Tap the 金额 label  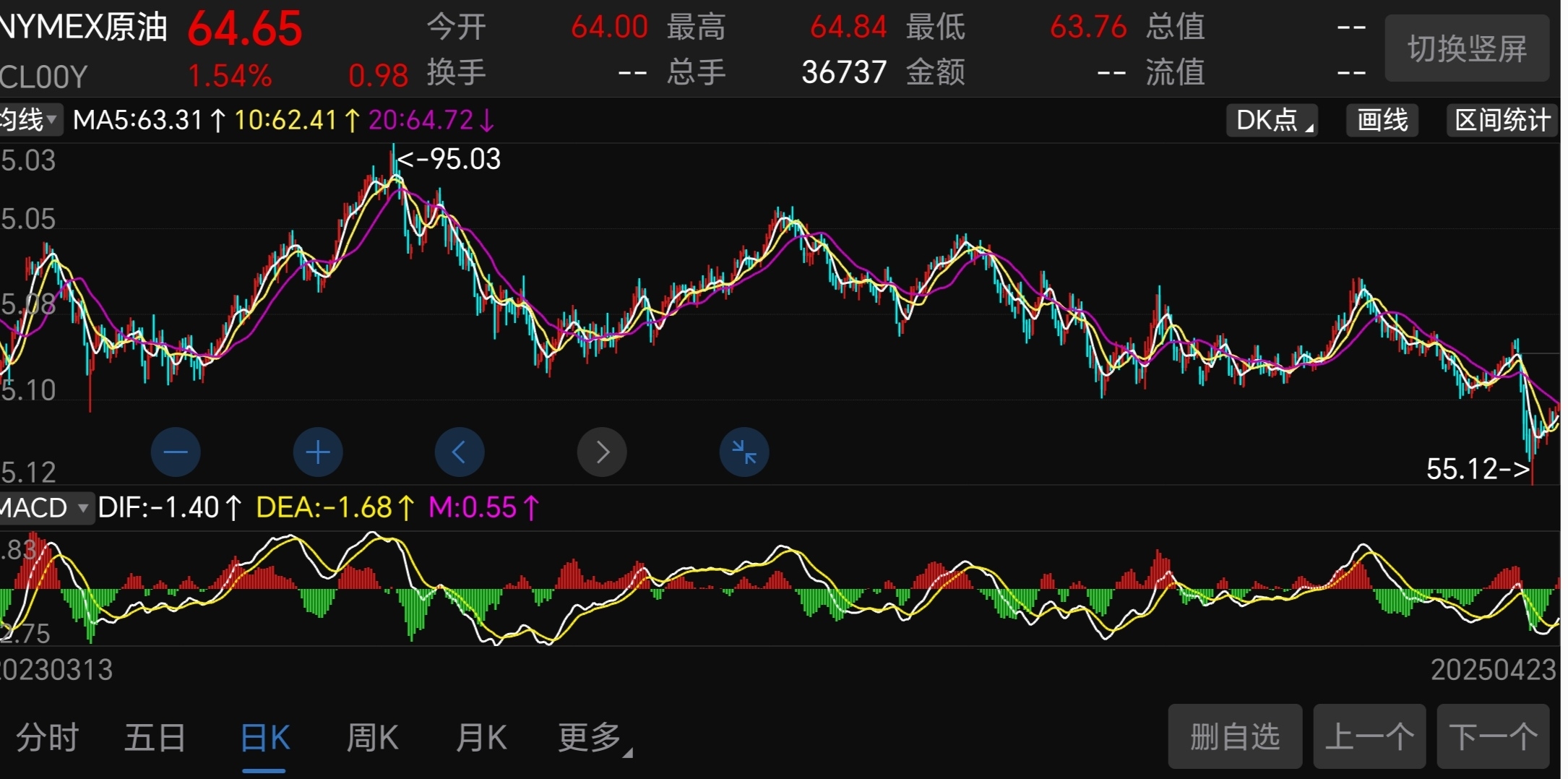(935, 72)
